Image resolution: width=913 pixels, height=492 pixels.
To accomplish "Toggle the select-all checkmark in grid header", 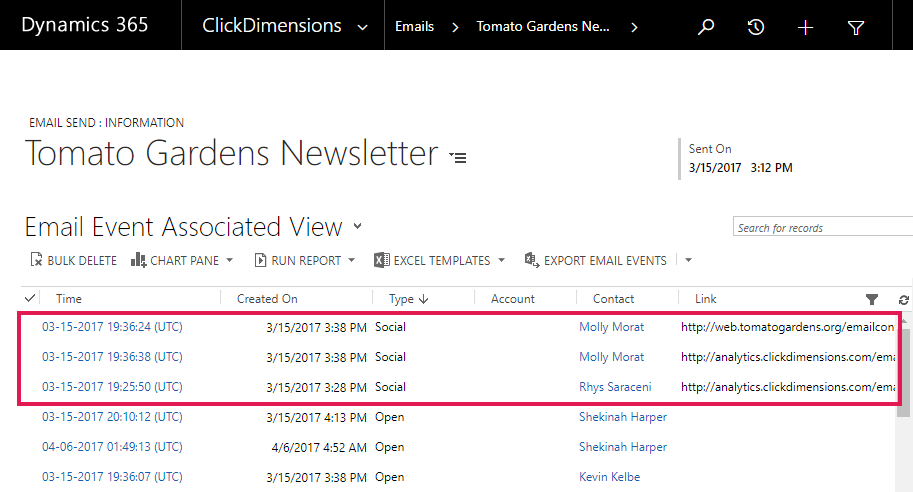I will (30, 298).
